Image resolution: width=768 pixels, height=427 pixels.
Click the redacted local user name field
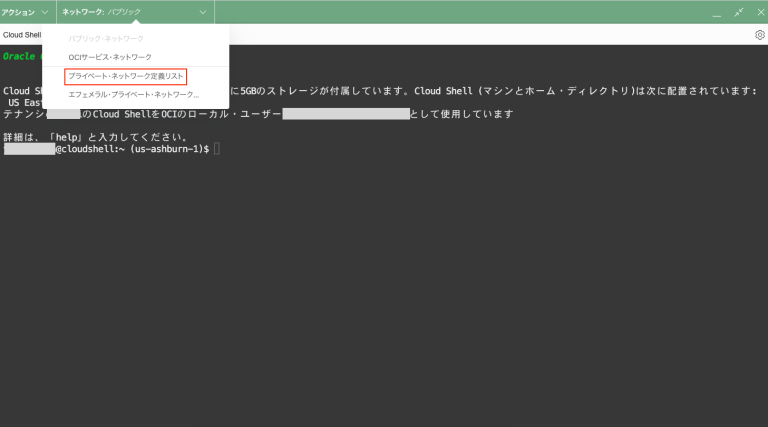click(346, 114)
